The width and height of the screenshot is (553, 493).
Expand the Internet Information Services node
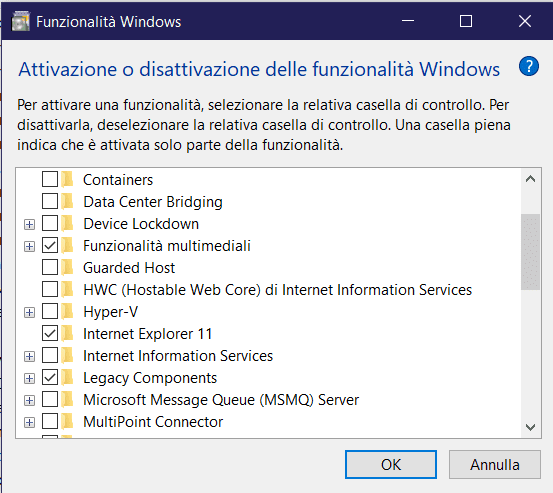29,357
